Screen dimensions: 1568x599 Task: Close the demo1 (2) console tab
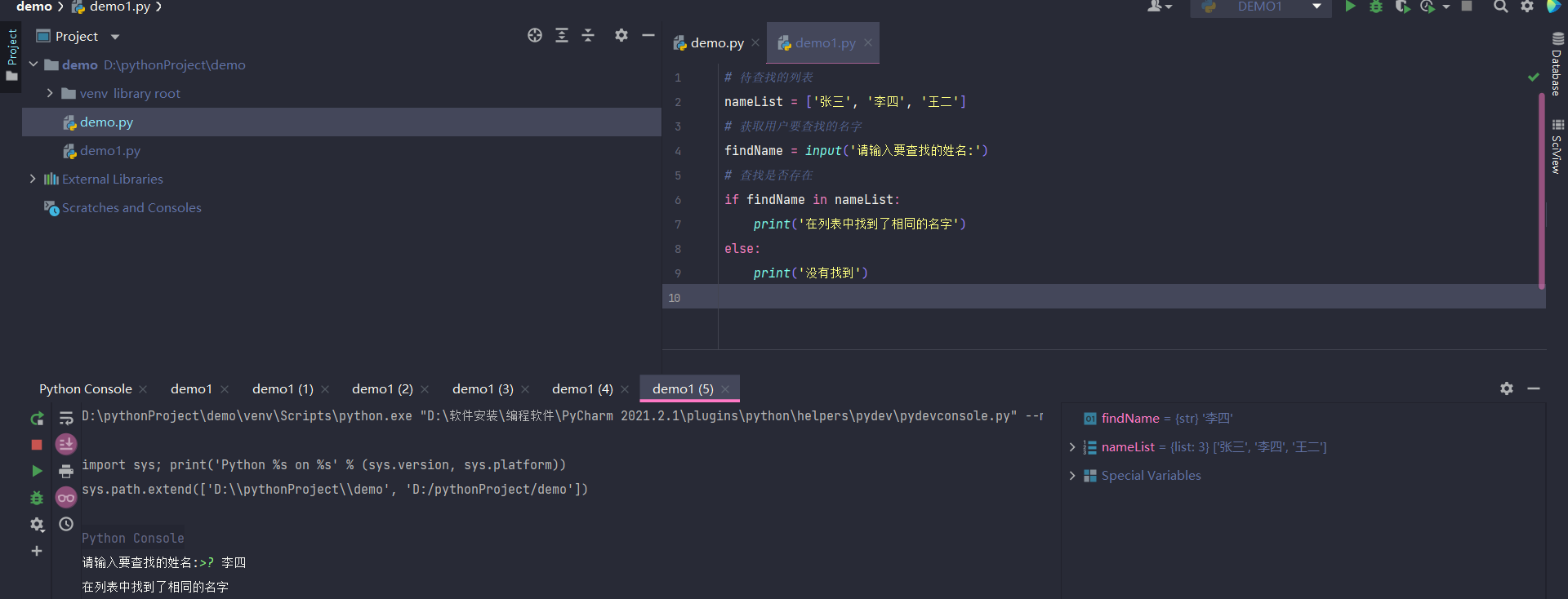pyautogui.click(x=425, y=389)
